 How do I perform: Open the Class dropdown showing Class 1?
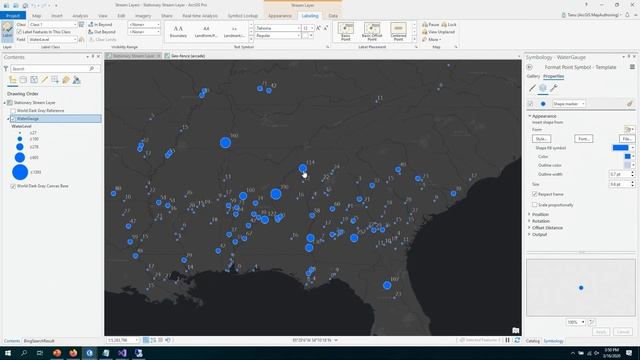click(53, 24)
